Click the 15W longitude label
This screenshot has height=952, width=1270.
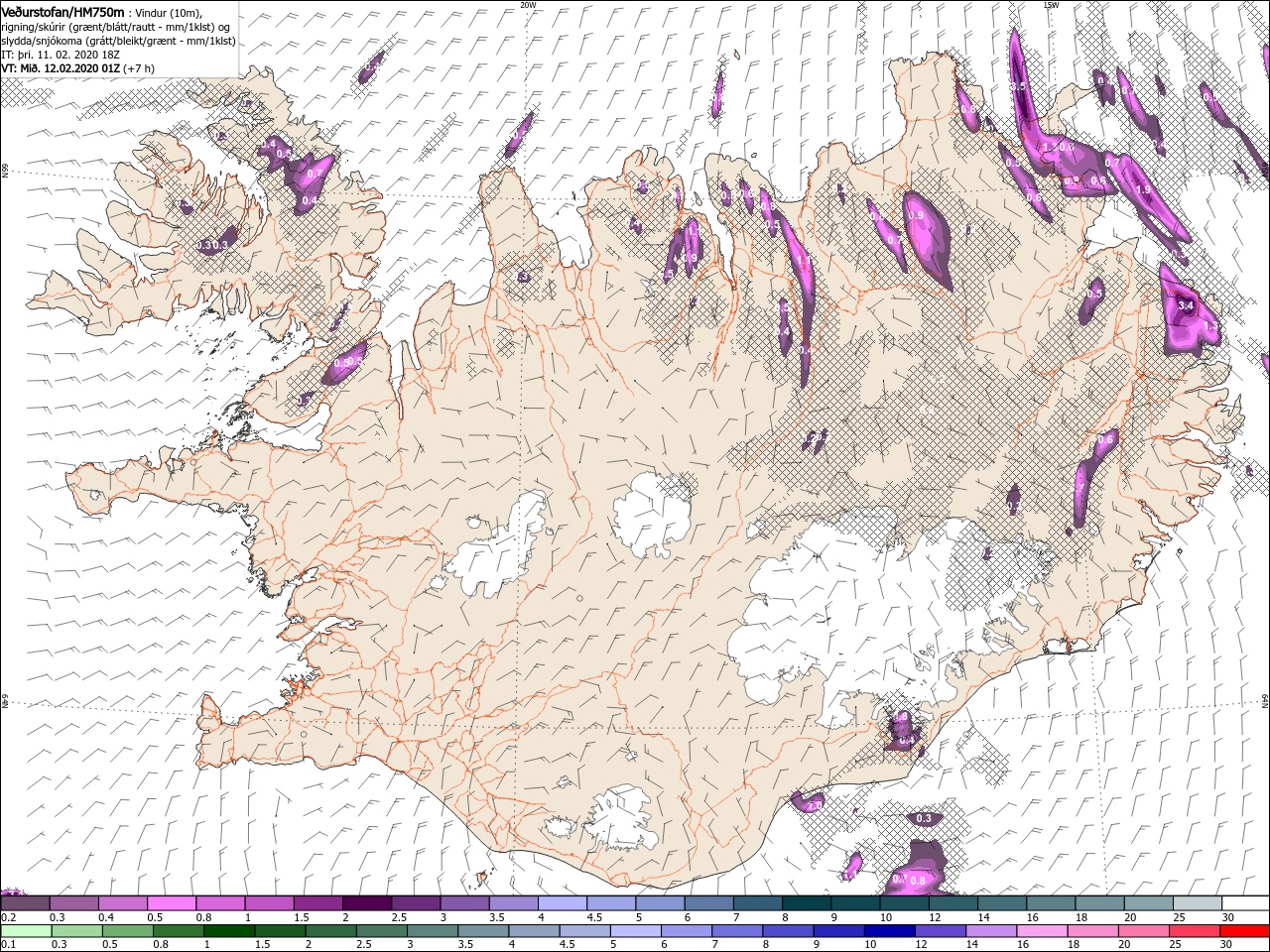tap(1050, 4)
